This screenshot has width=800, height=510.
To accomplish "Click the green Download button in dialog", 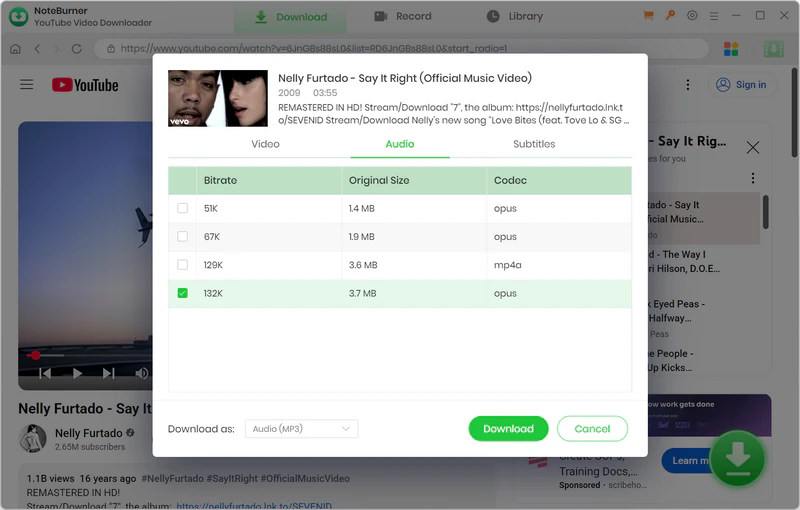I will [508, 429].
